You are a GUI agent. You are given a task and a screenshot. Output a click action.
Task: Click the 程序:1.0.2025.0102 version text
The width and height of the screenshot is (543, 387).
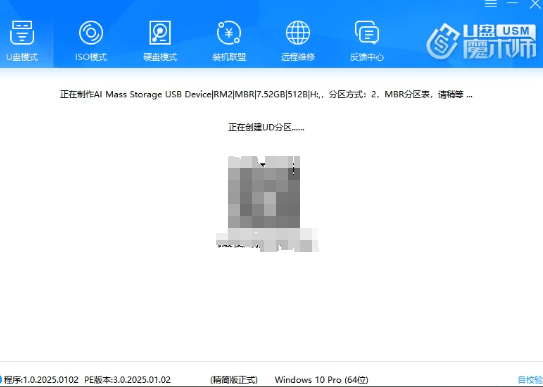click(x=41, y=380)
